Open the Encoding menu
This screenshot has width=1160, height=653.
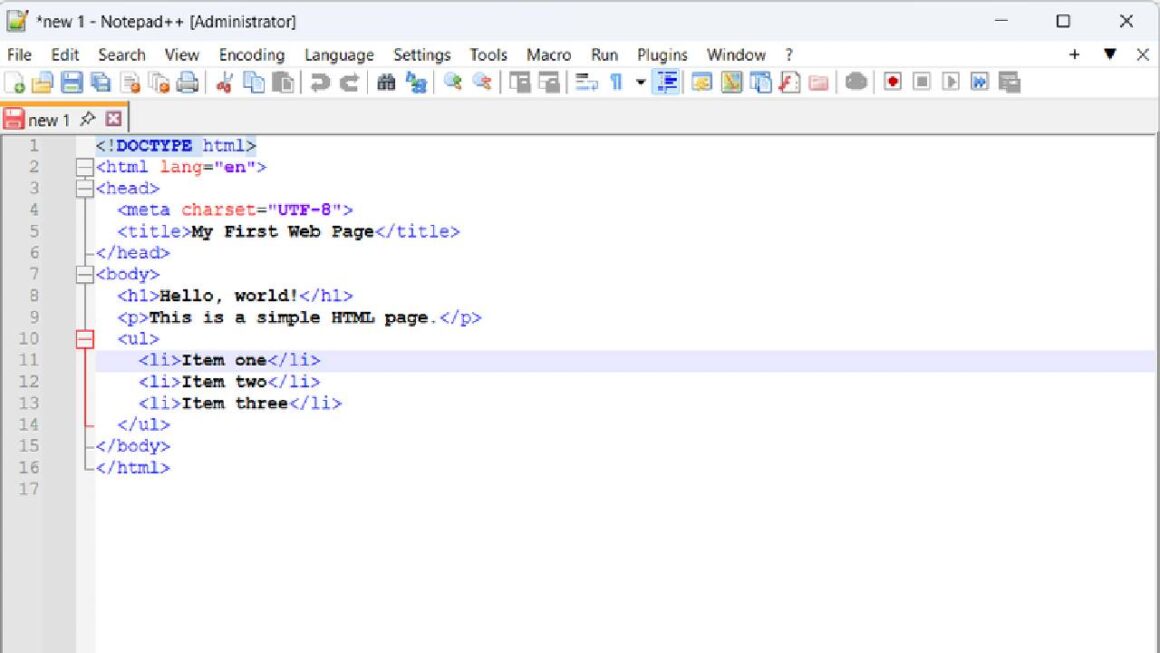tap(252, 55)
